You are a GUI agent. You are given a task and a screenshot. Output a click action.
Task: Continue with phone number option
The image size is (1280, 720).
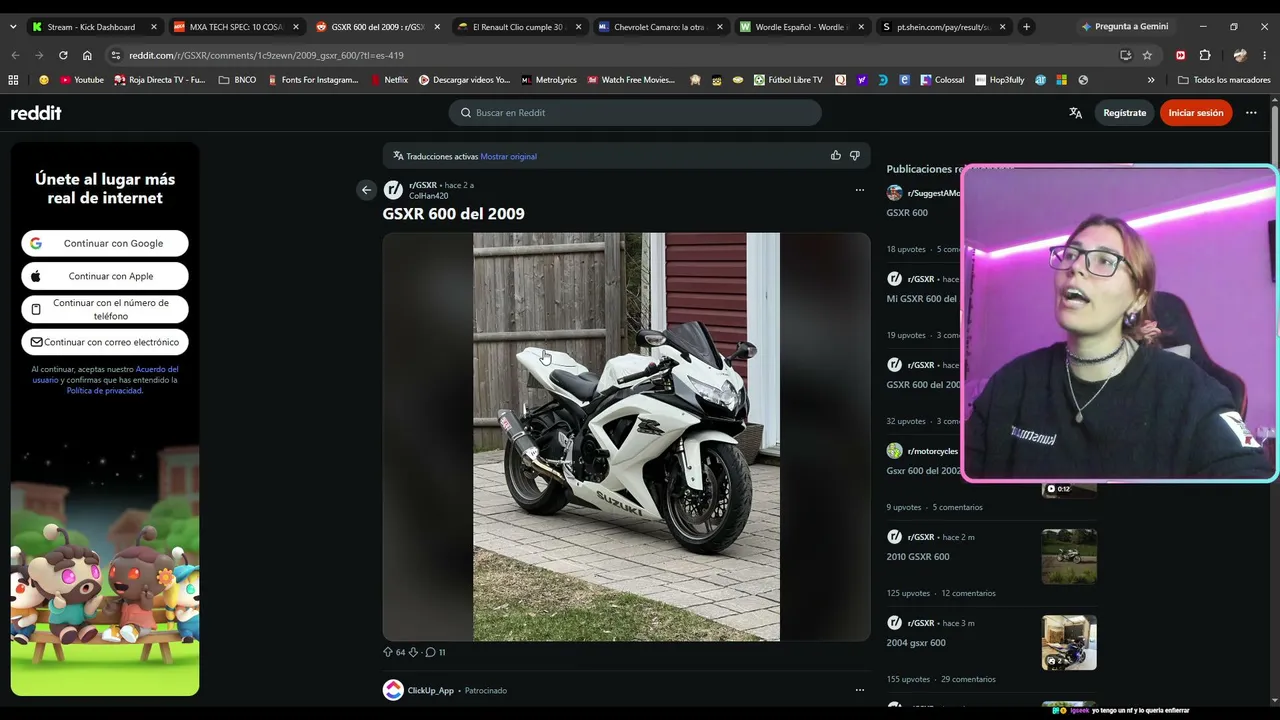[105, 309]
